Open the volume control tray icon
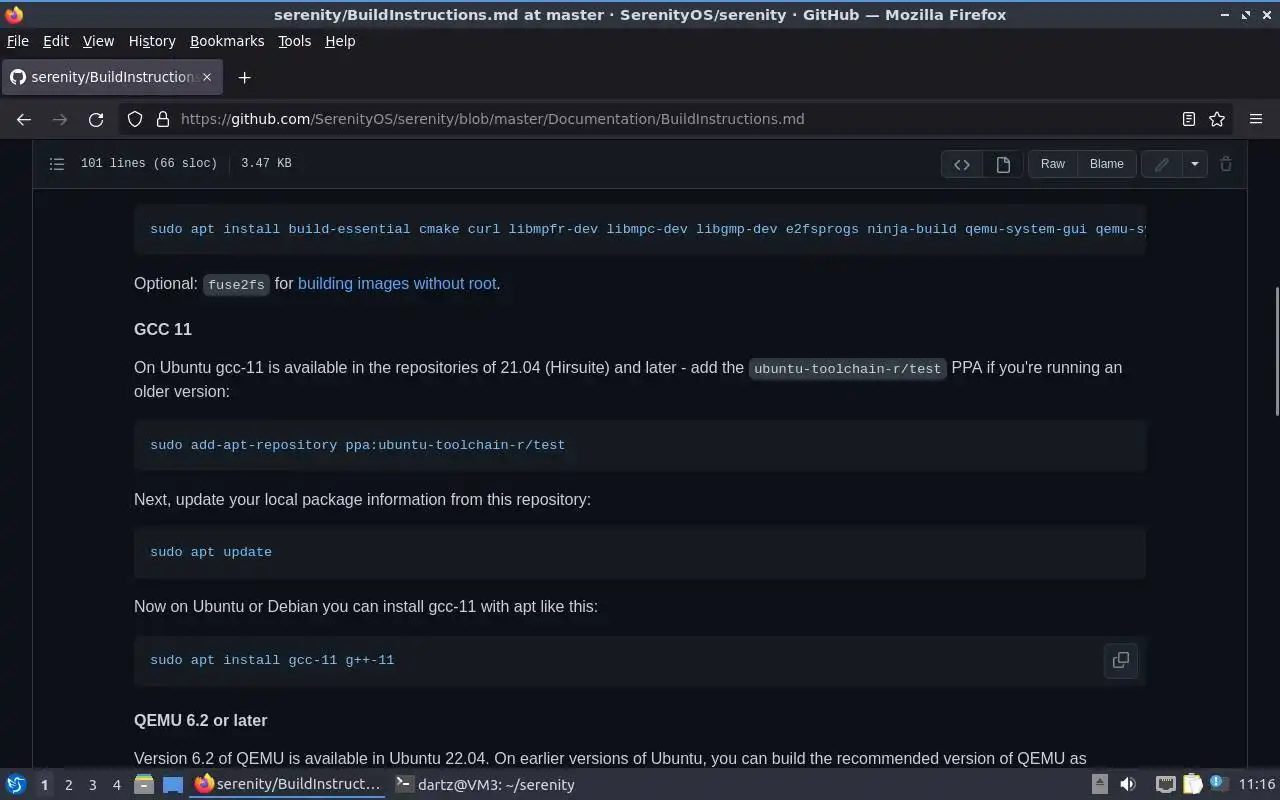Image resolution: width=1280 pixels, height=800 pixels. pos(1127,785)
